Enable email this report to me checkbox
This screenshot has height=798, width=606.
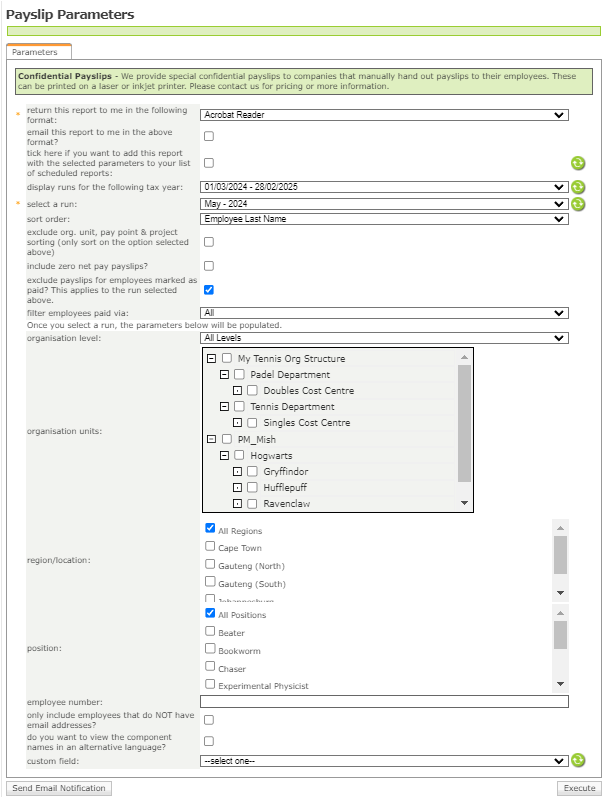point(209,136)
